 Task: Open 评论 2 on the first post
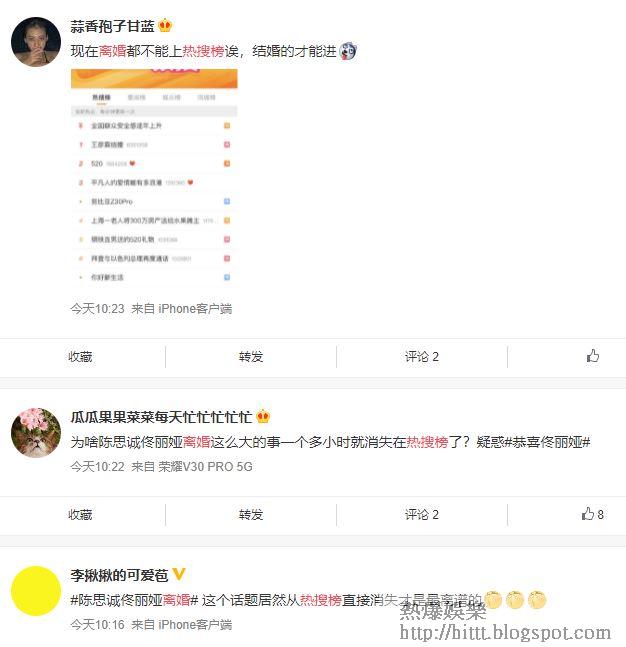(422, 357)
